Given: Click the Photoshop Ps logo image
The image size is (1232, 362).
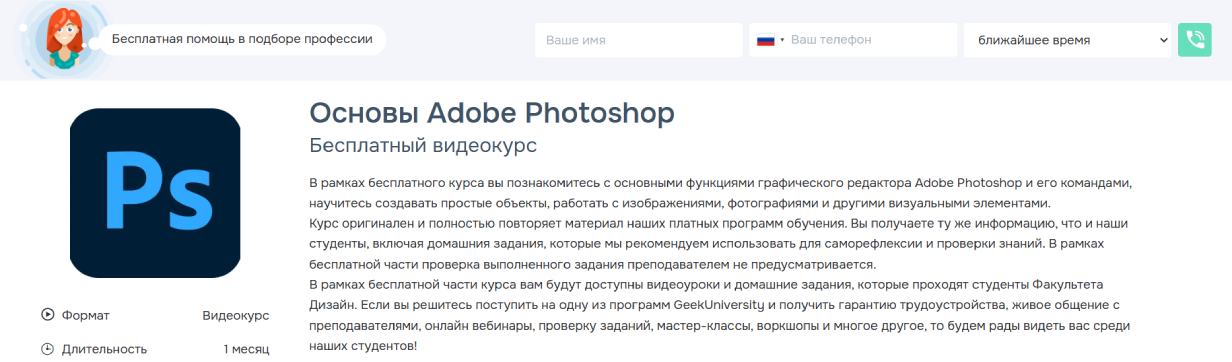Looking at the screenshot, I should 155,192.
